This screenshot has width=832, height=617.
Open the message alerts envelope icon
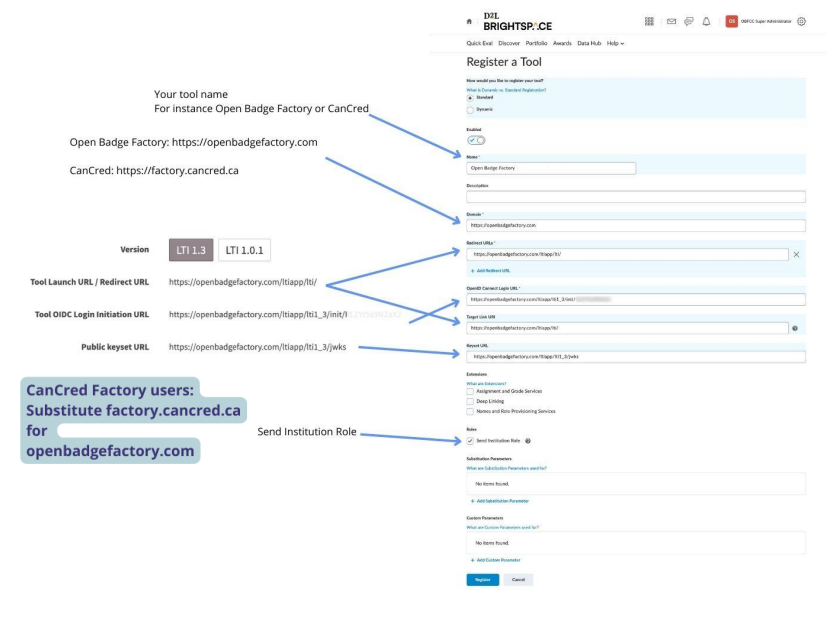click(x=671, y=21)
